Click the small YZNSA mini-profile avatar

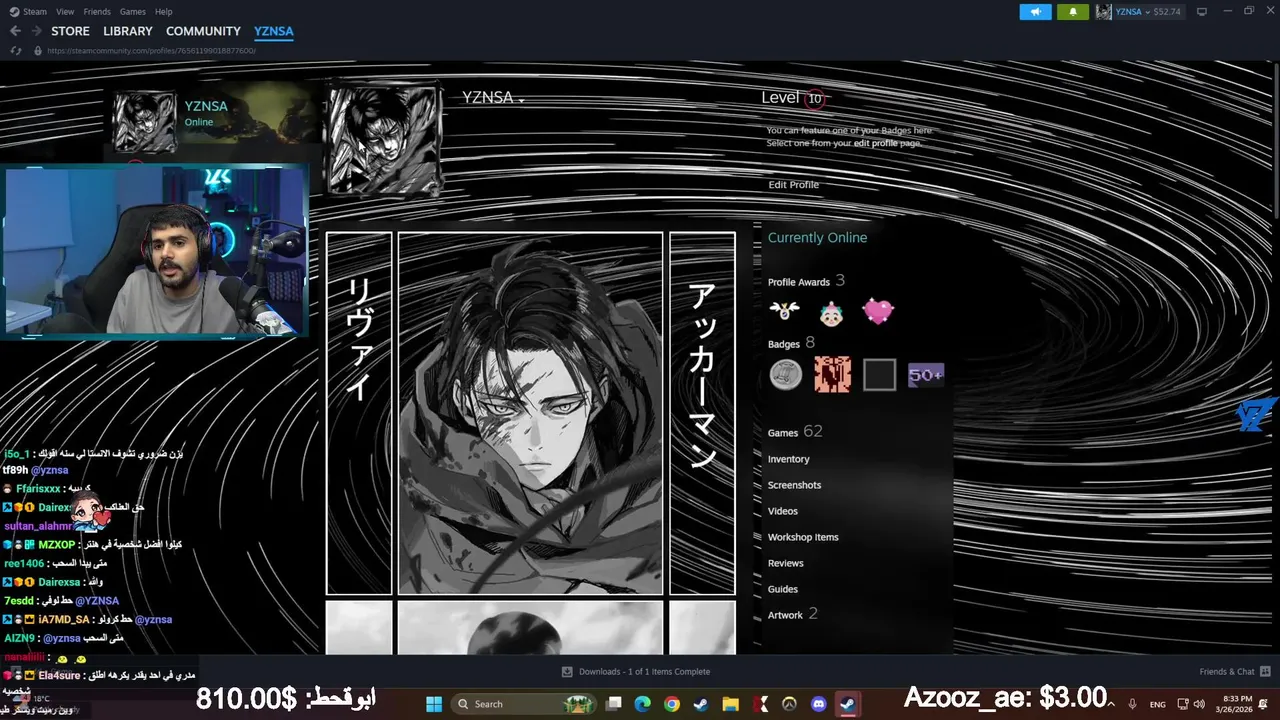coord(145,122)
